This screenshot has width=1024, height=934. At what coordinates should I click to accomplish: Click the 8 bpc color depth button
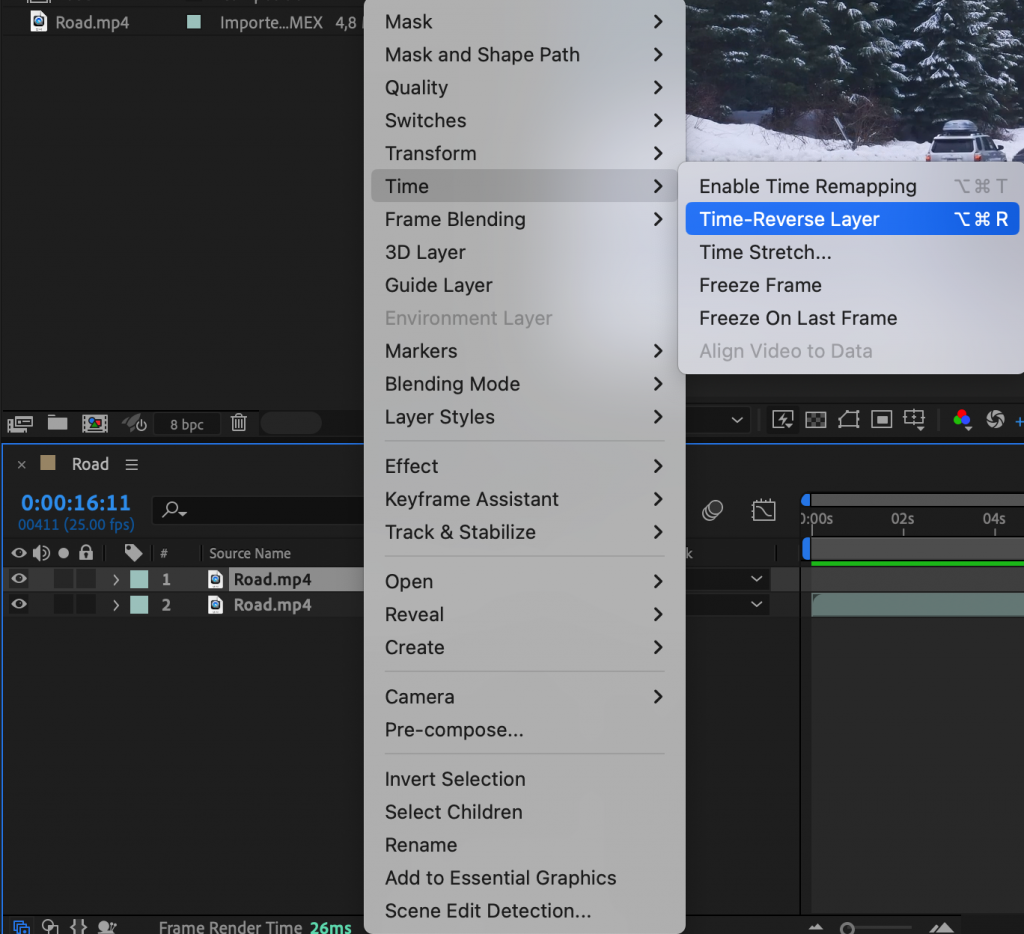187,424
